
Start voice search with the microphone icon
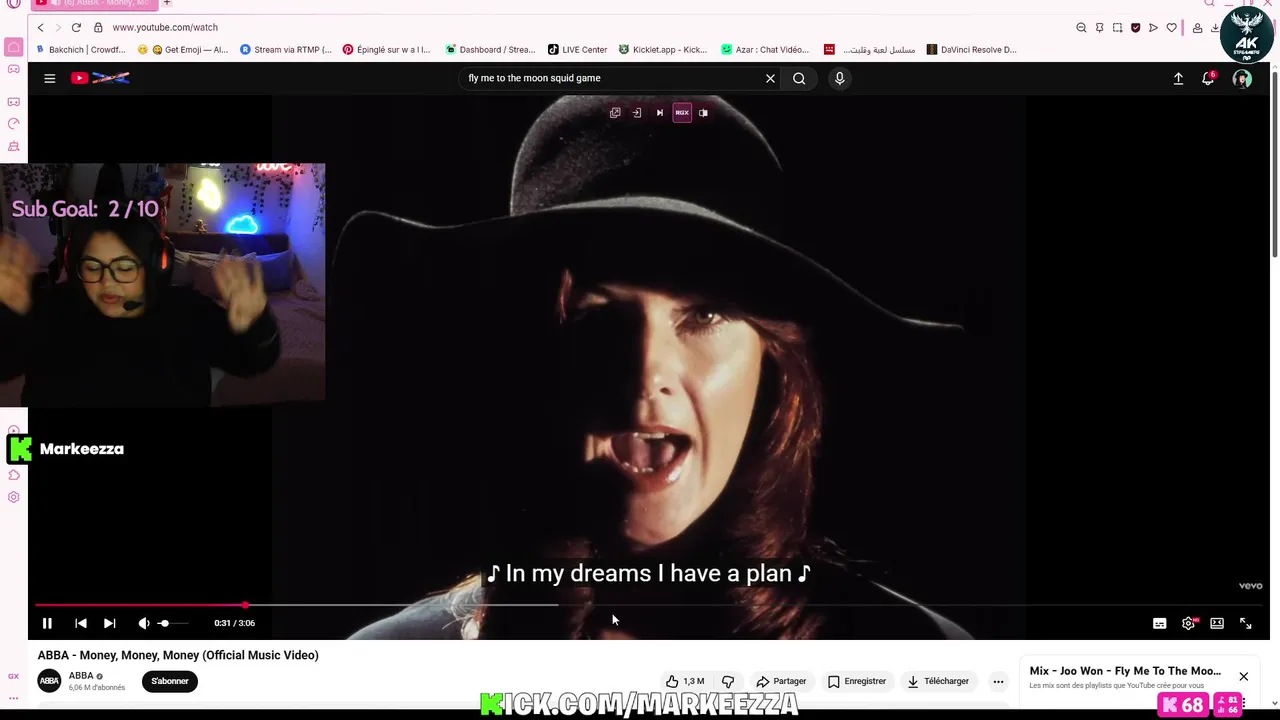[839, 78]
